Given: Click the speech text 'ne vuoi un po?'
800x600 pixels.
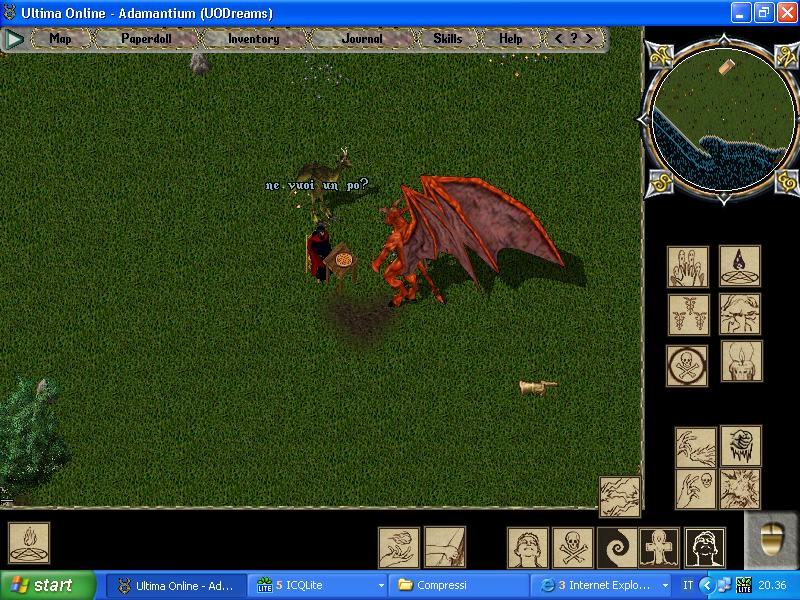Looking at the screenshot, I should point(316,185).
